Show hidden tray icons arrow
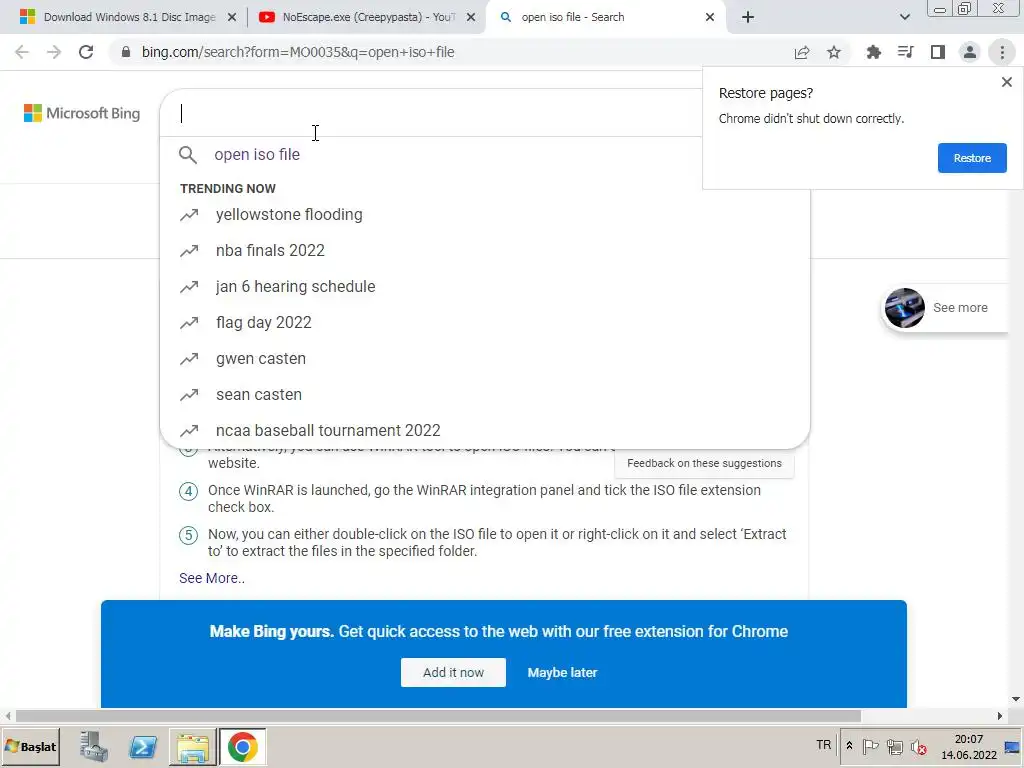Viewport: 1024px width, 768px height. click(x=849, y=745)
